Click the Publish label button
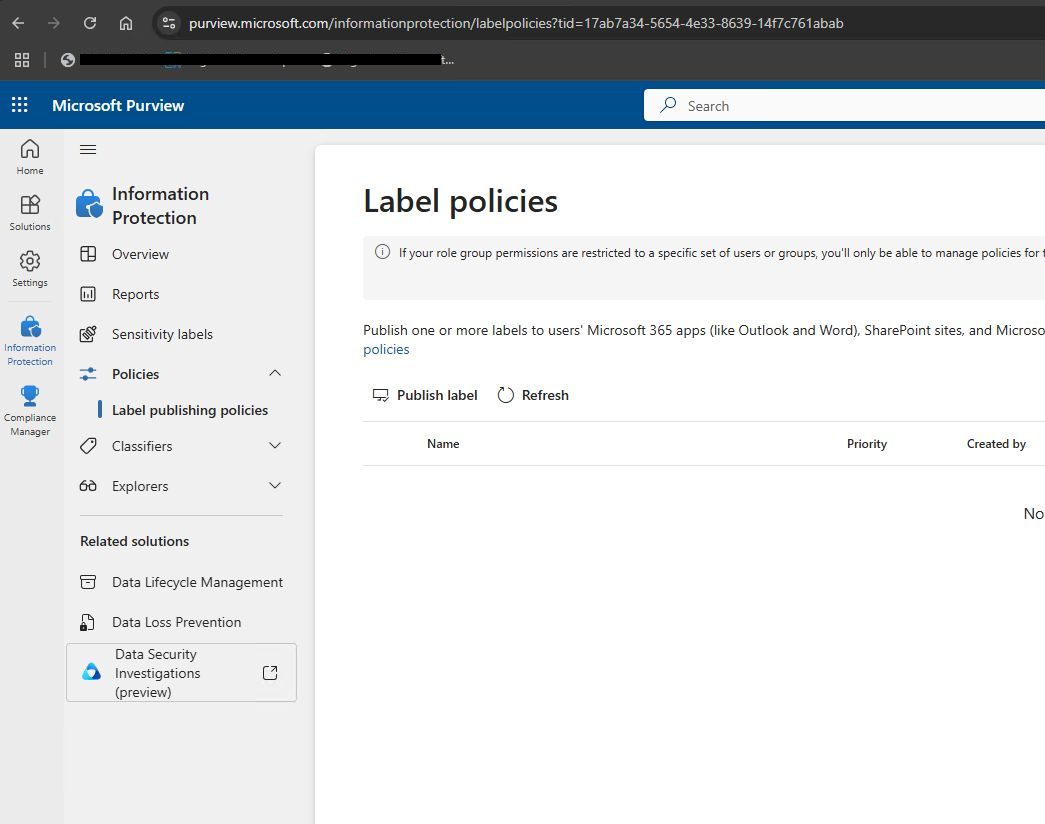This screenshot has height=824, width=1045. coord(424,394)
